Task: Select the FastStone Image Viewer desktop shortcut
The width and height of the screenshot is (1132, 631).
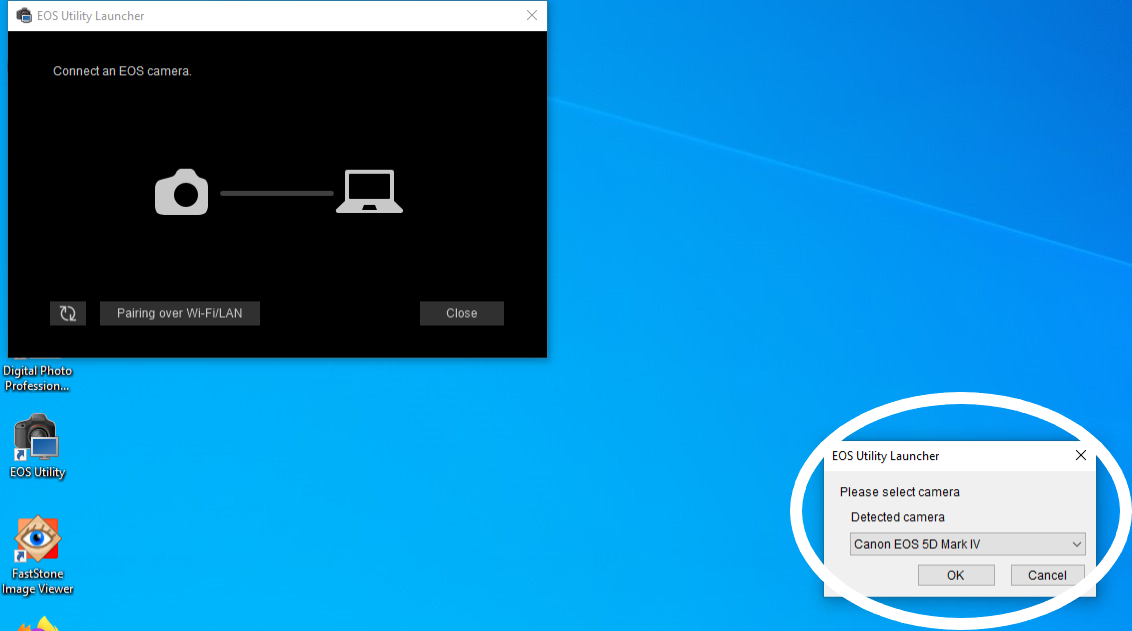Action: point(37,555)
